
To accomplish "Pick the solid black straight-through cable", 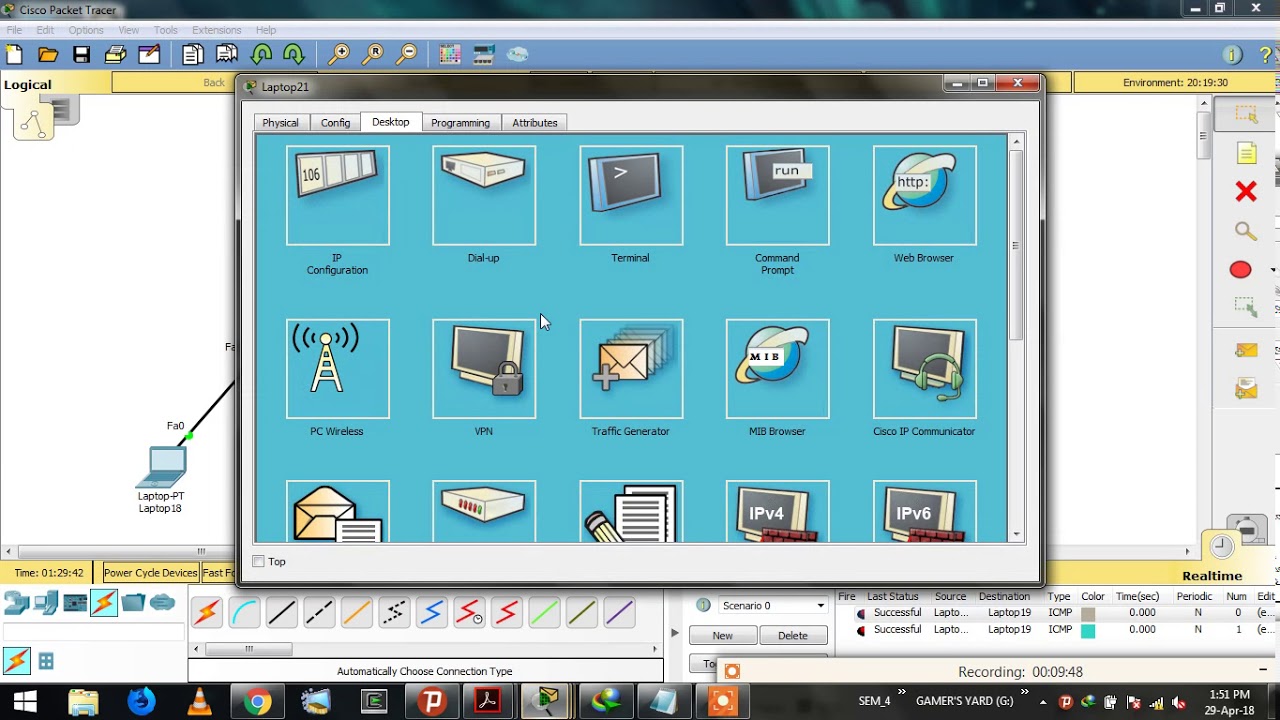I will tap(282, 612).
